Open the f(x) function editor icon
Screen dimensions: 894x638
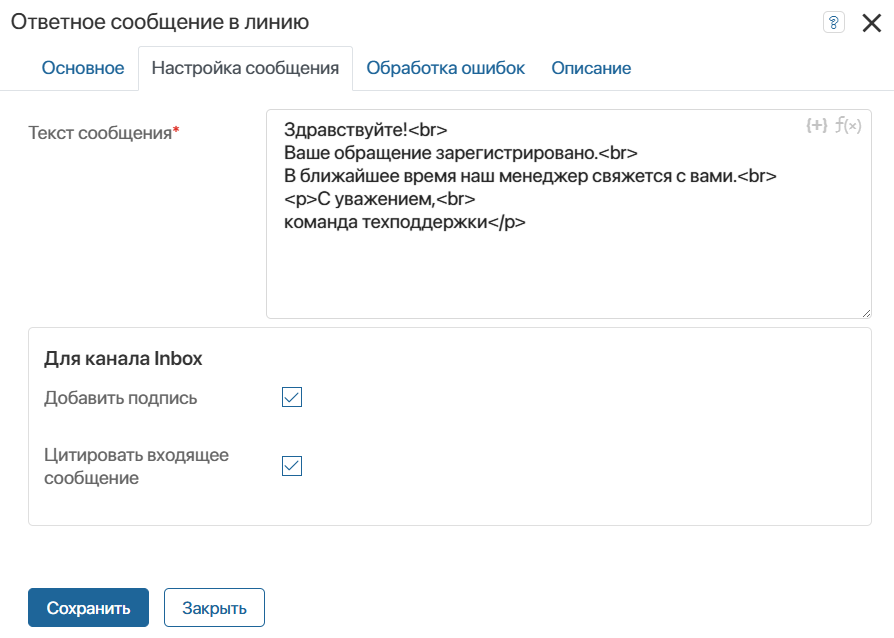(848, 125)
